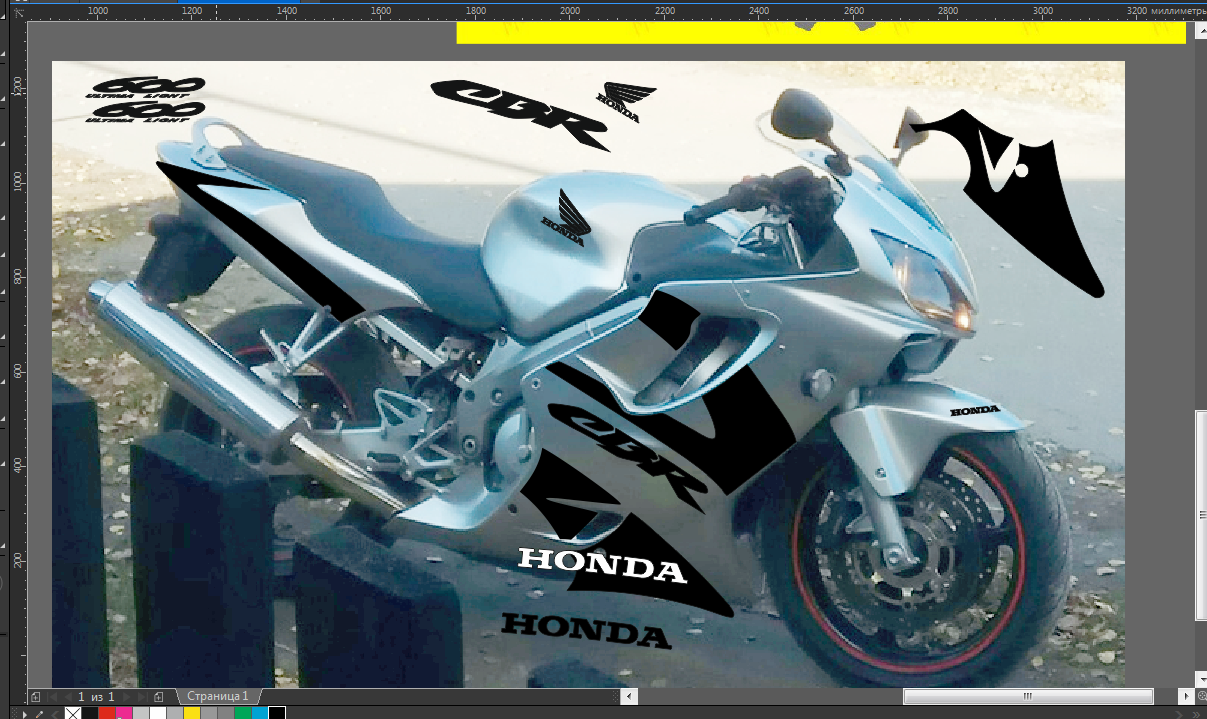Go to the first page arrow
The width and height of the screenshot is (1207, 719).
pos(52,696)
